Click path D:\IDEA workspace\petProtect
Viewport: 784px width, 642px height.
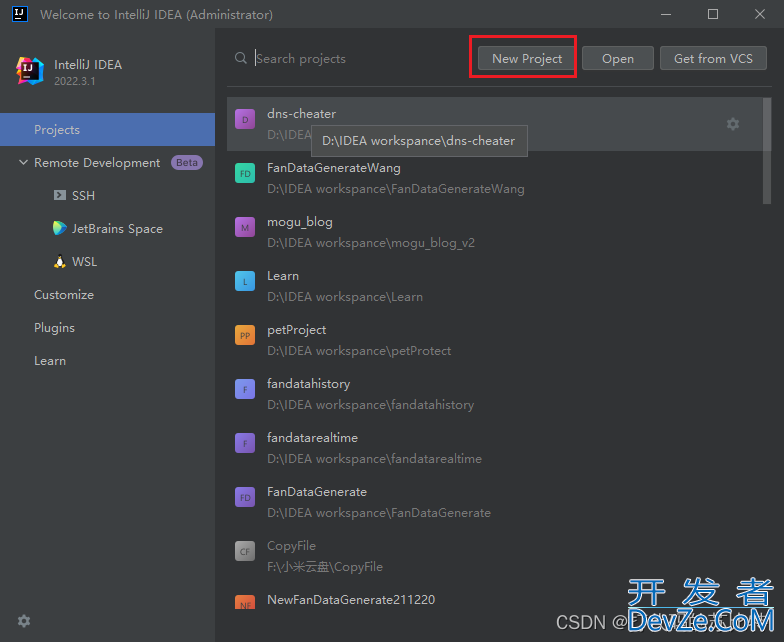[358, 350]
